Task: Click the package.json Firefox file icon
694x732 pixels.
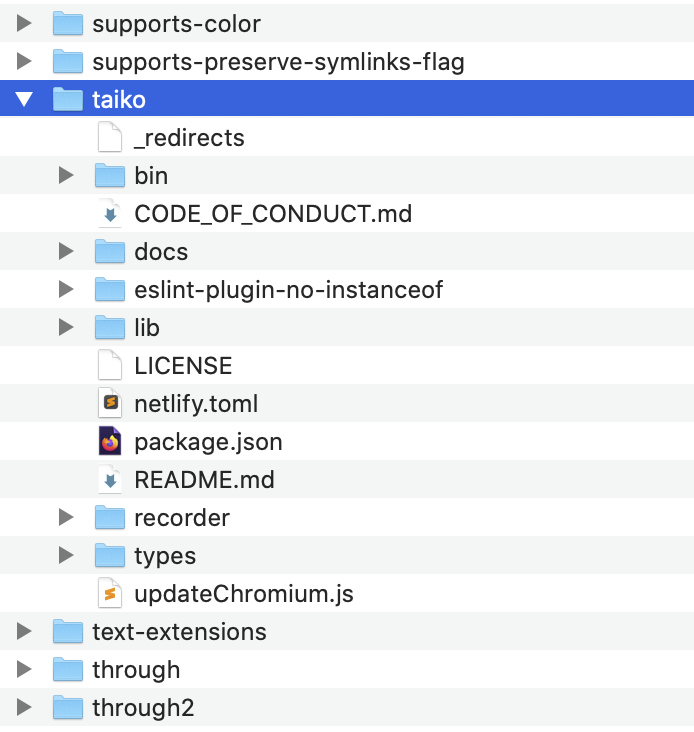Action: coord(110,442)
